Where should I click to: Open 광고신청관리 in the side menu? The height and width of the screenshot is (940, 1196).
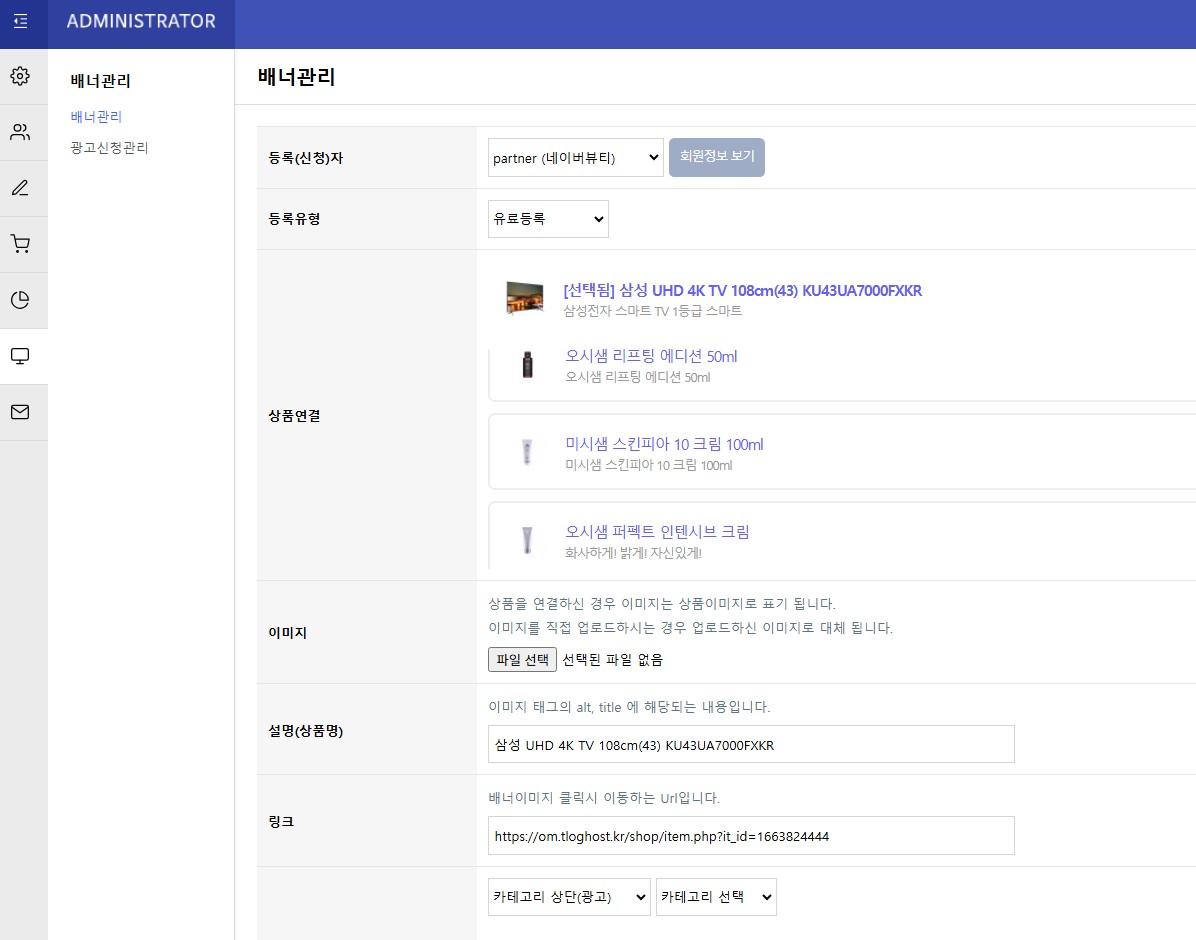(x=109, y=148)
